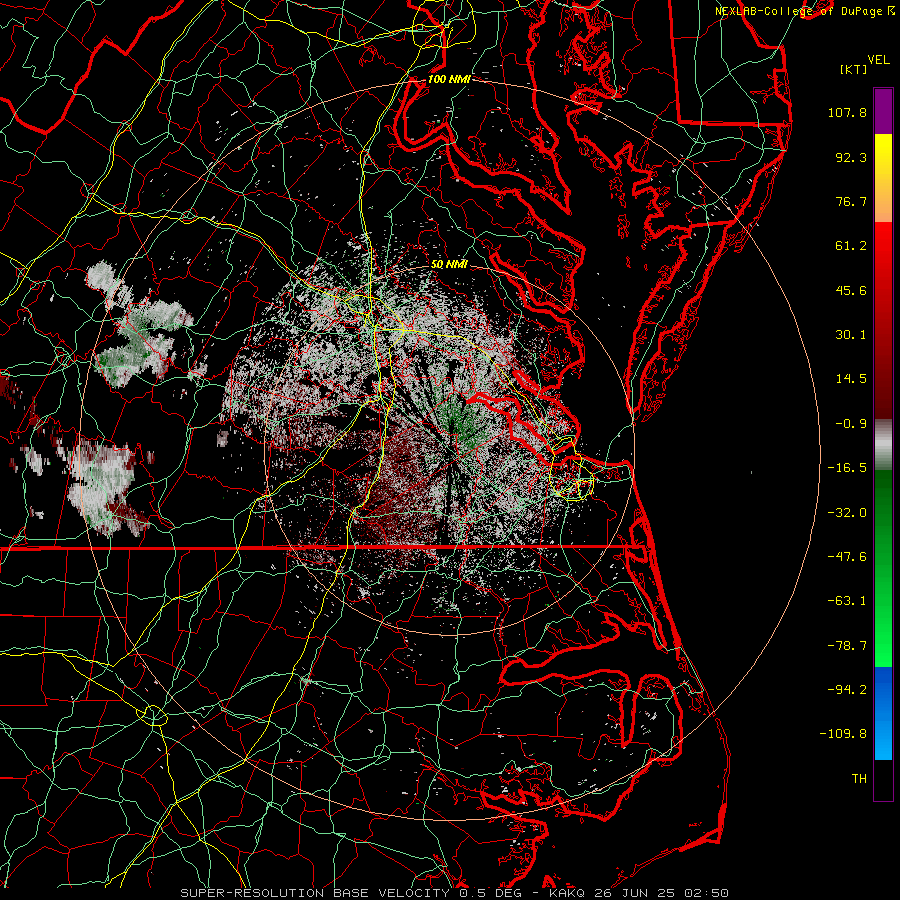
Task: Click the -16.5 legend value
Action: click(847, 468)
